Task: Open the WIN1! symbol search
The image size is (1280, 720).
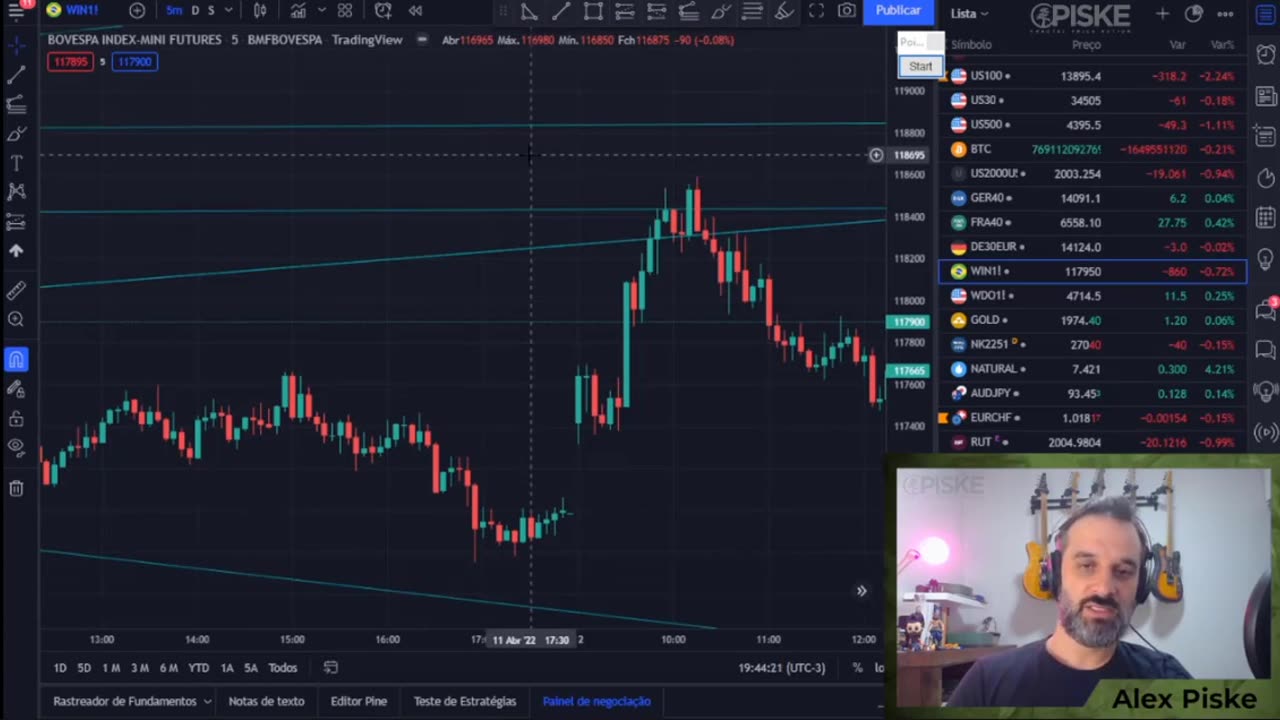Action: click(x=72, y=11)
